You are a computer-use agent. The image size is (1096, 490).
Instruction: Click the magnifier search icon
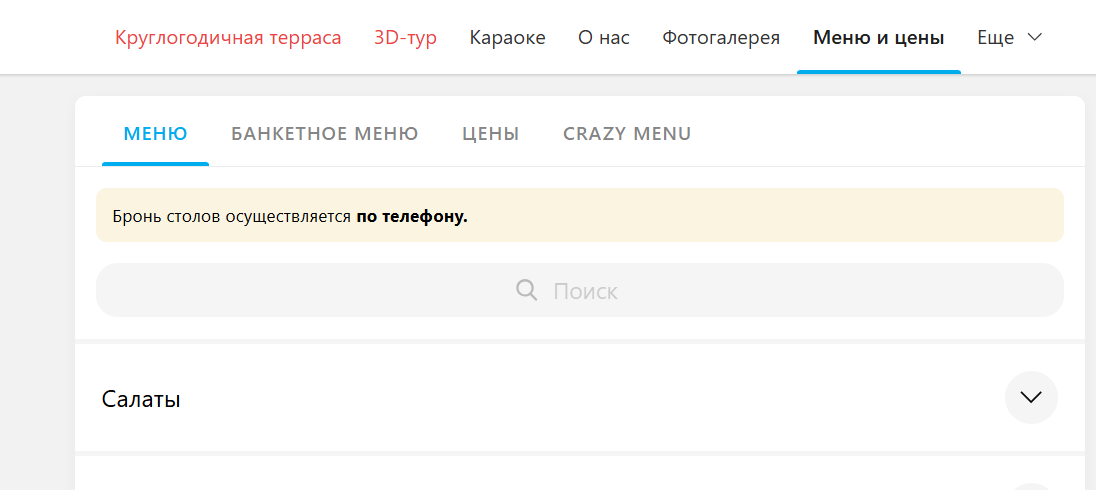click(x=526, y=289)
